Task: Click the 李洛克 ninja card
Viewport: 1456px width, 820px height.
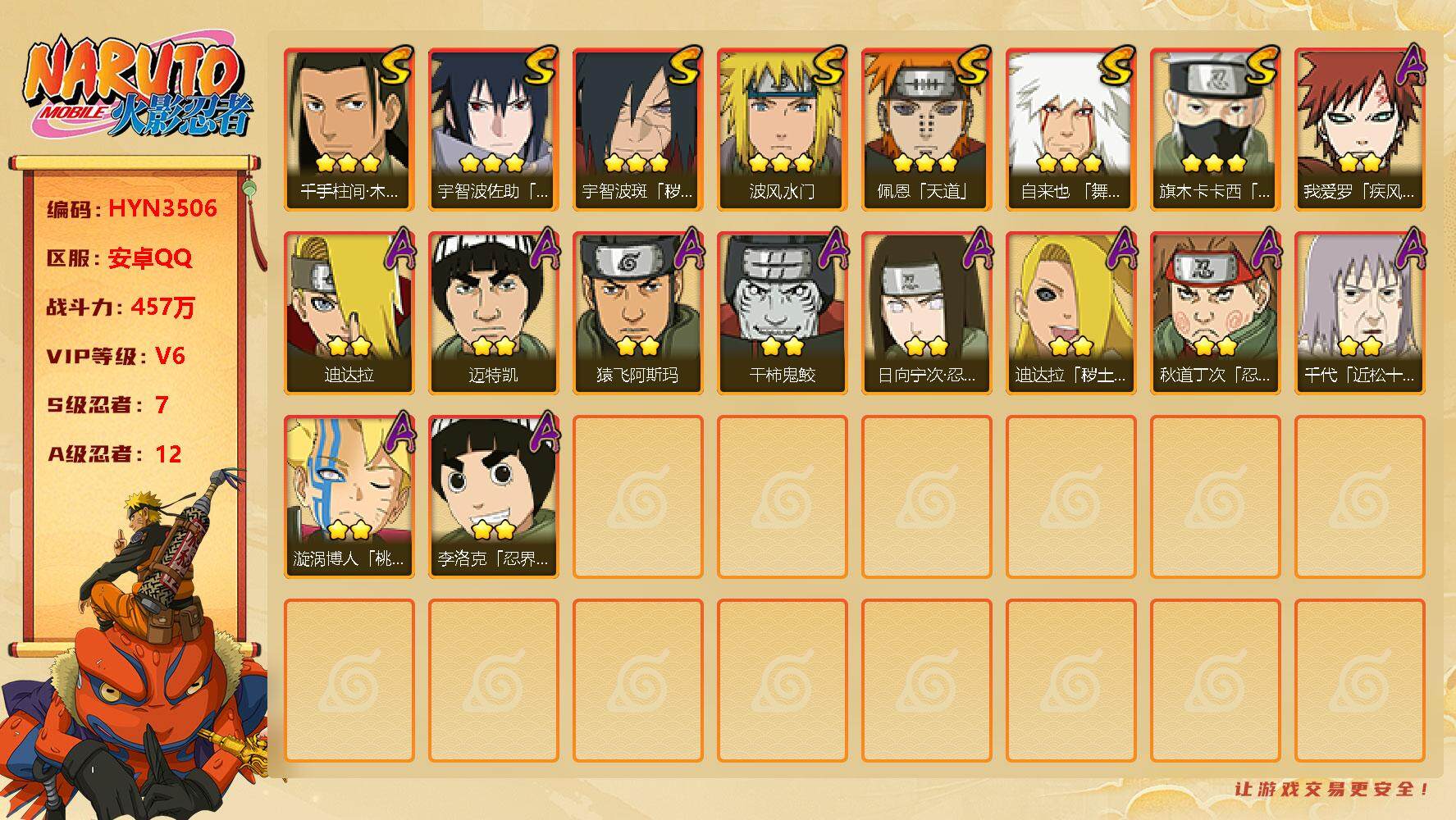Action: point(493,497)
